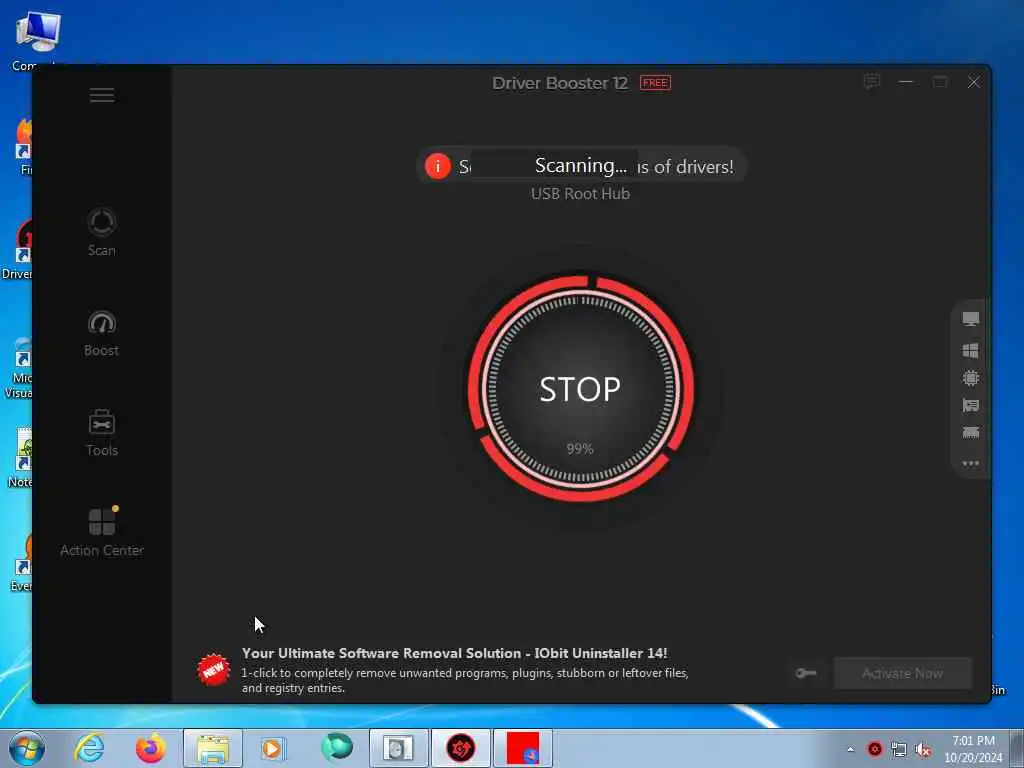Open Windows Media Player from taskbar
Viewport: 1024px width, 768px height.
(274, 748)
